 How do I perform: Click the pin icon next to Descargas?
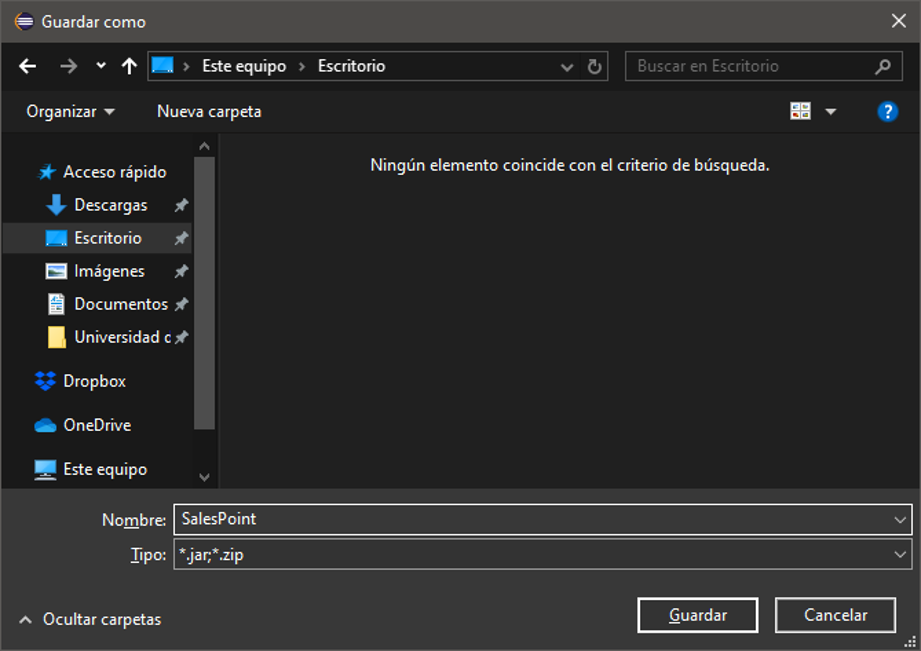click(181, 205)
